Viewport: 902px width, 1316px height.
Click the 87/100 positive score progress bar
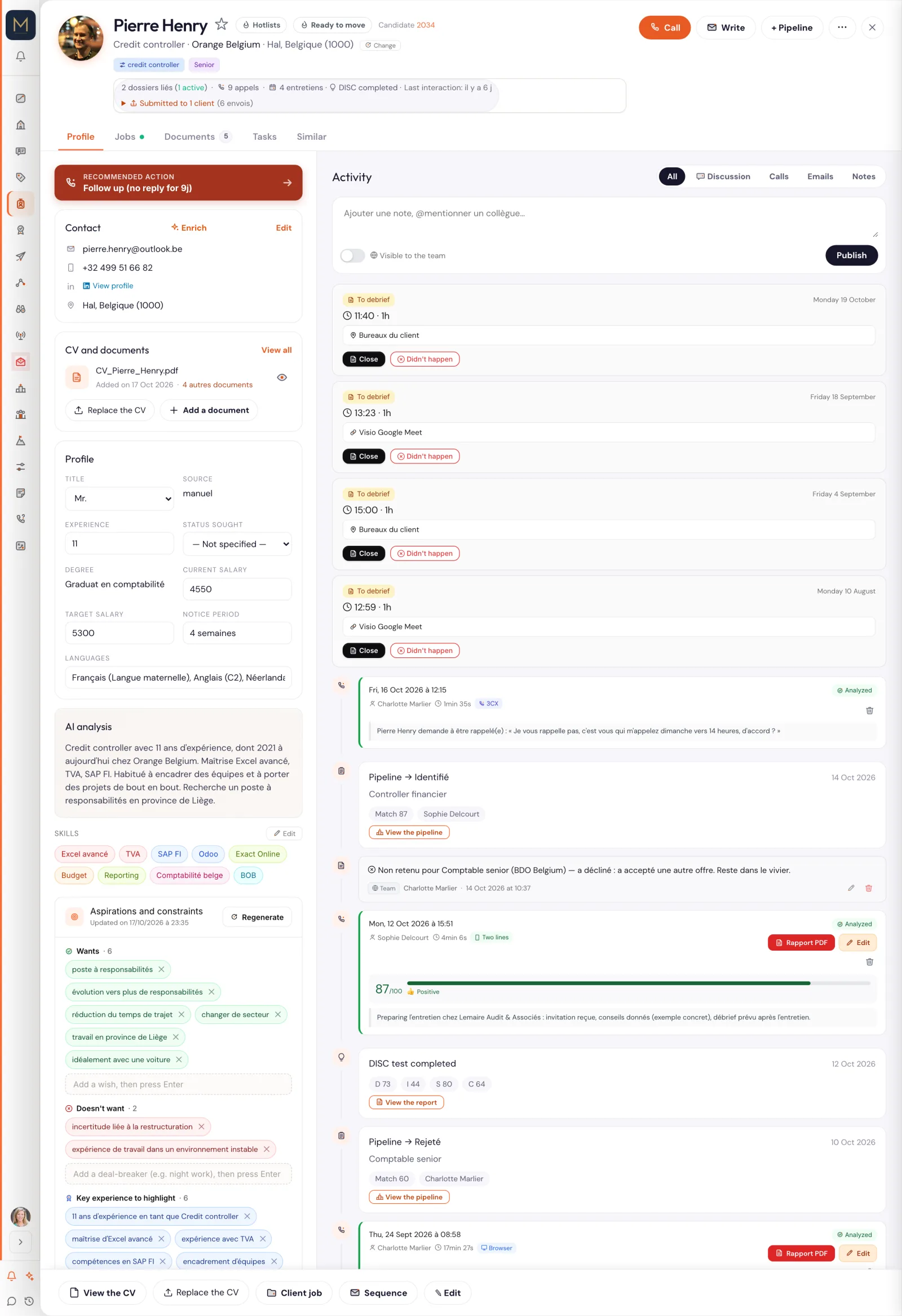pyautogui.click(x=638, y=983)
